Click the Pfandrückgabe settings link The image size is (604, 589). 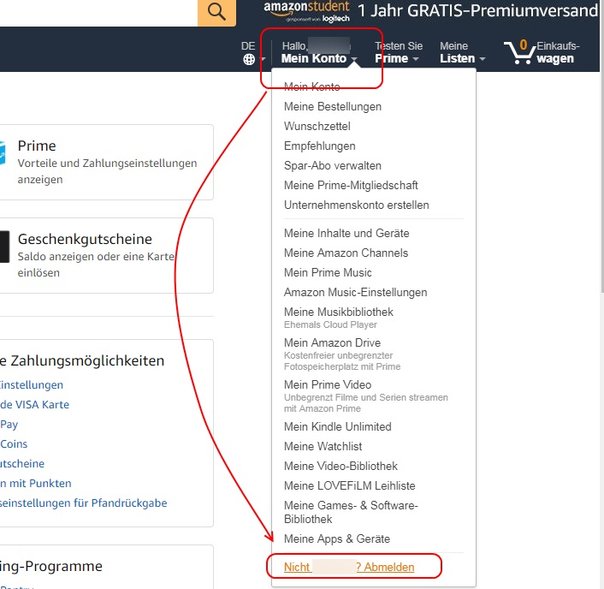(x=84, y=503)
